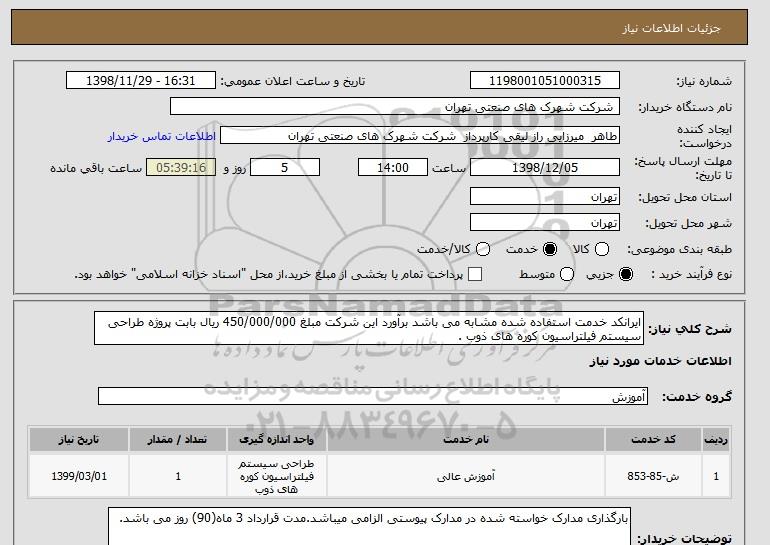This screenshot has width=770, height=545.
Task: Click the deadline time field 14:00
Action: [393, 167]
